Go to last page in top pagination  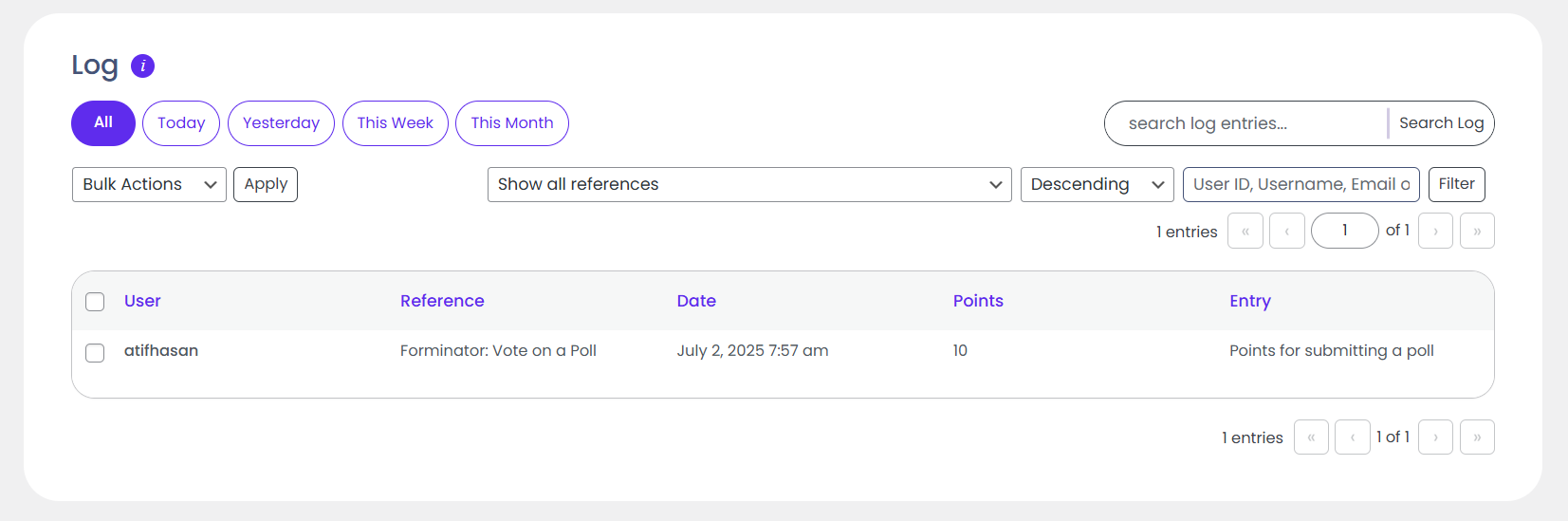pyautogui.click(x=1477, y=231)
